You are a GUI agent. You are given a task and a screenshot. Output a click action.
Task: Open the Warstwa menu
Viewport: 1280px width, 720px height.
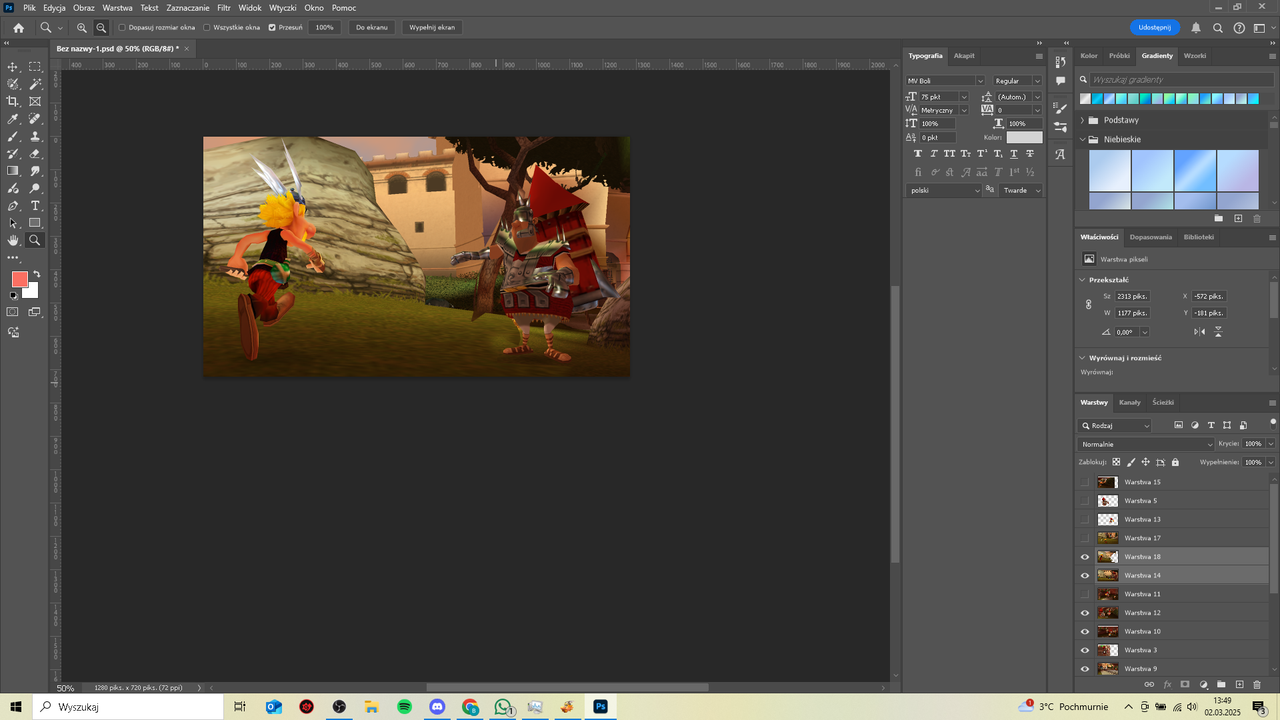117,7
